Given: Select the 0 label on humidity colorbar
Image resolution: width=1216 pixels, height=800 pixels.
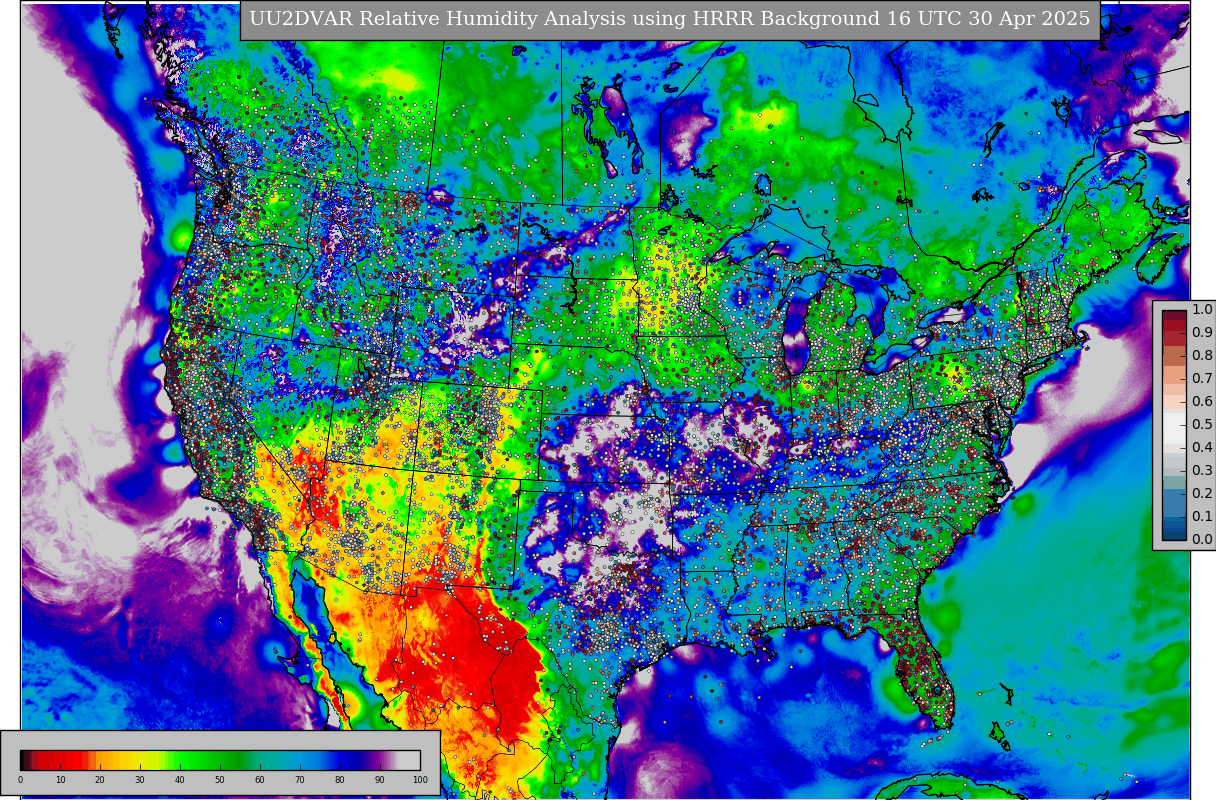Looking at the screenshot, I should coord(20,780).
